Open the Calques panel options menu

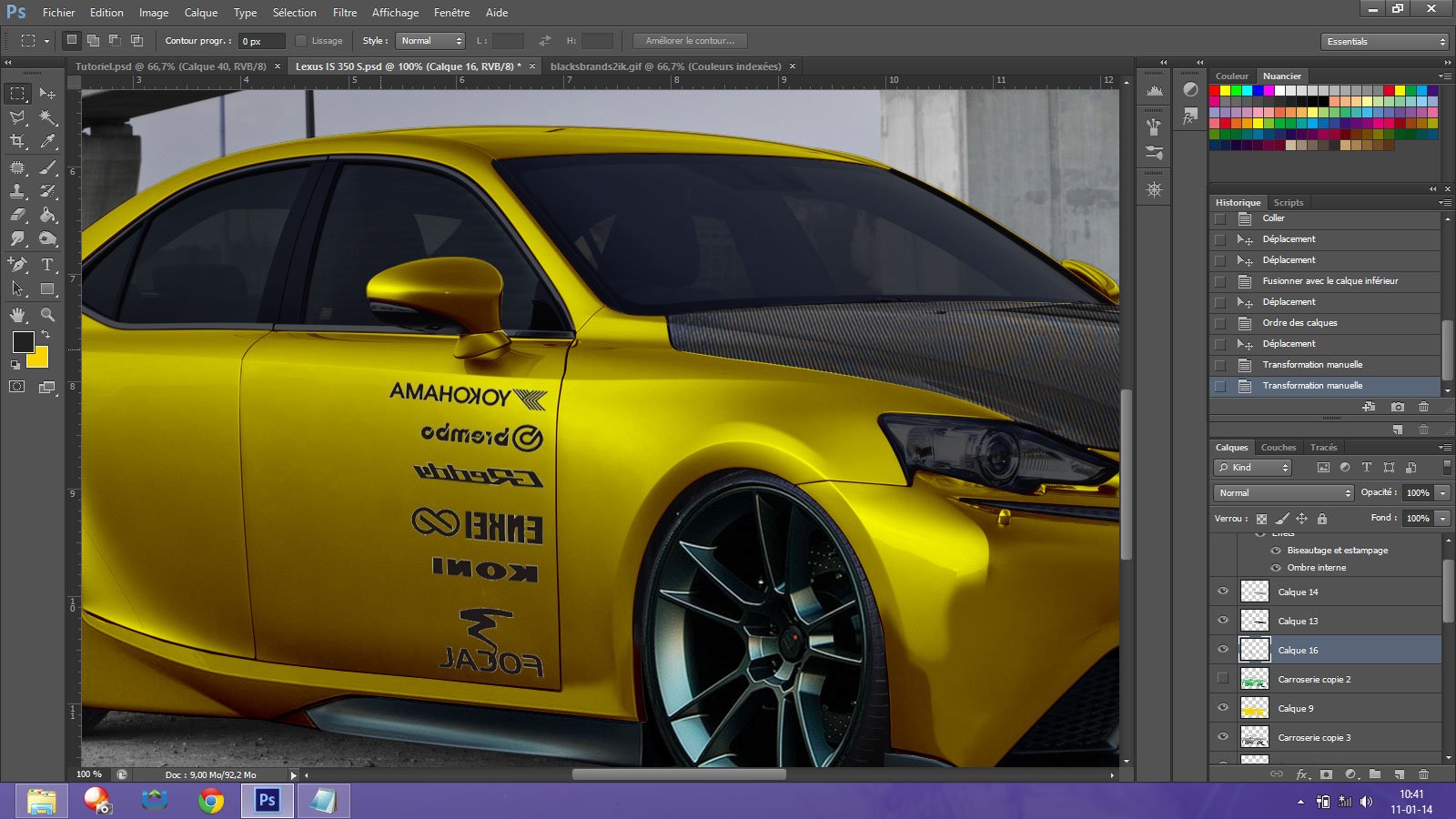[1444, 447]
